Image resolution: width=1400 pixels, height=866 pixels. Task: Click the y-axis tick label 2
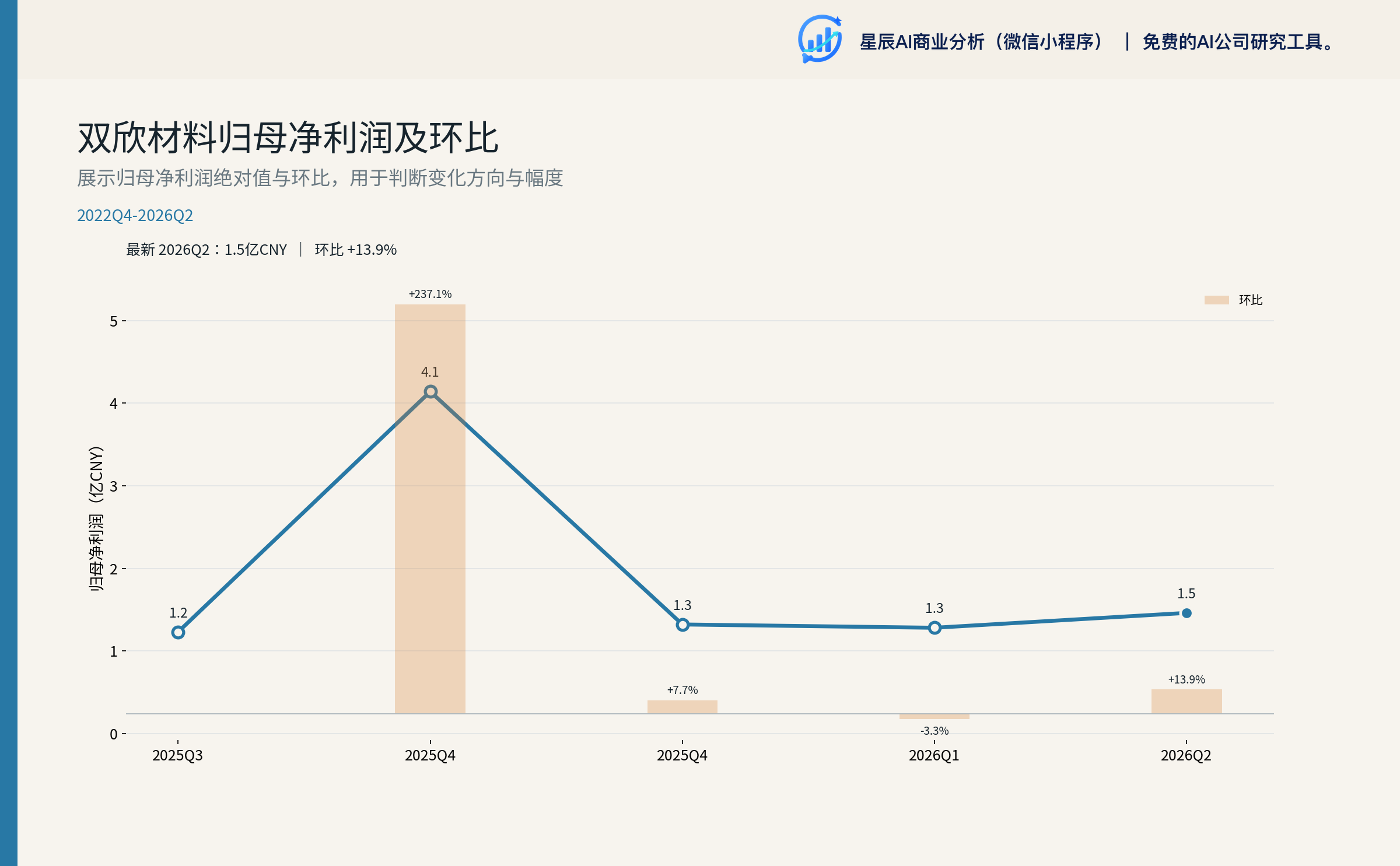(x=114, y=569)
